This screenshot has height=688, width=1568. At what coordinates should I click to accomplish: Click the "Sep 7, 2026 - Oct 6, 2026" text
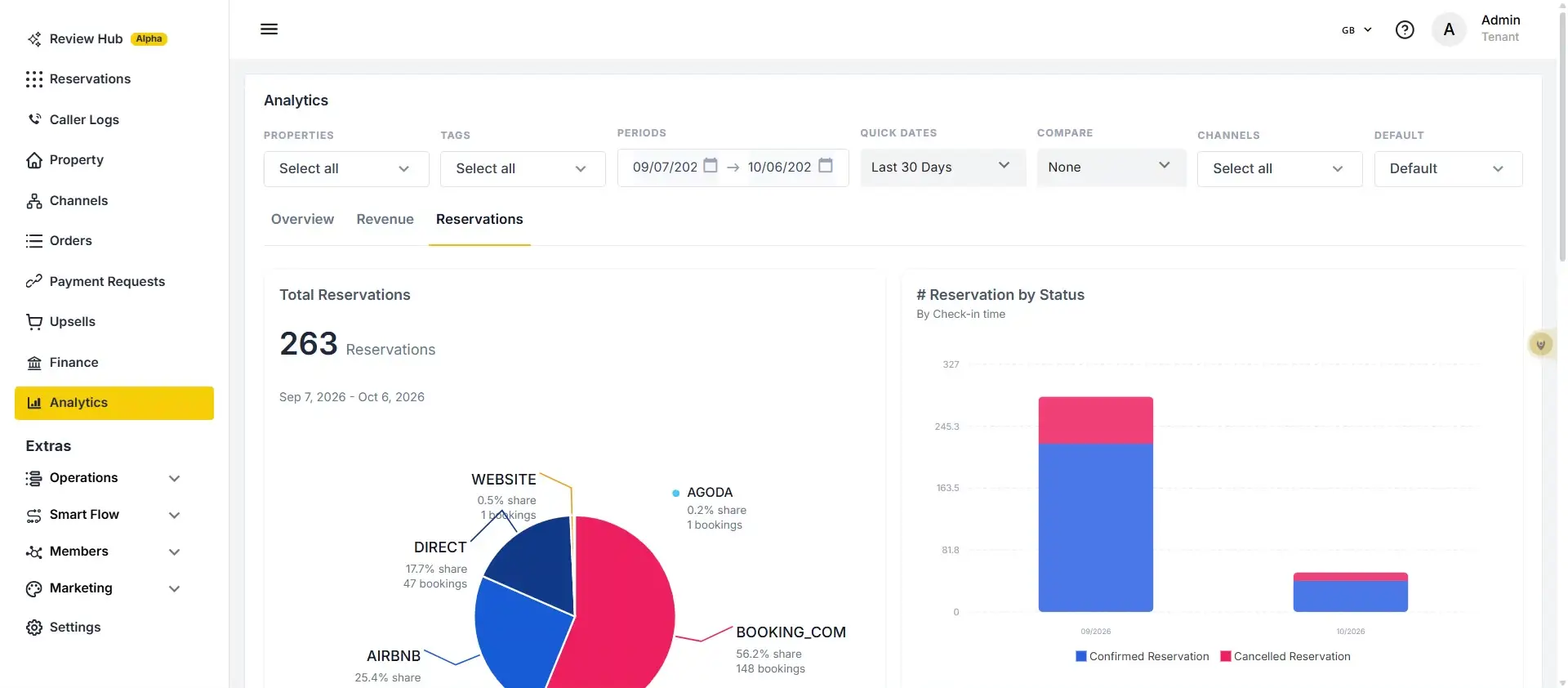pos(352,397)
